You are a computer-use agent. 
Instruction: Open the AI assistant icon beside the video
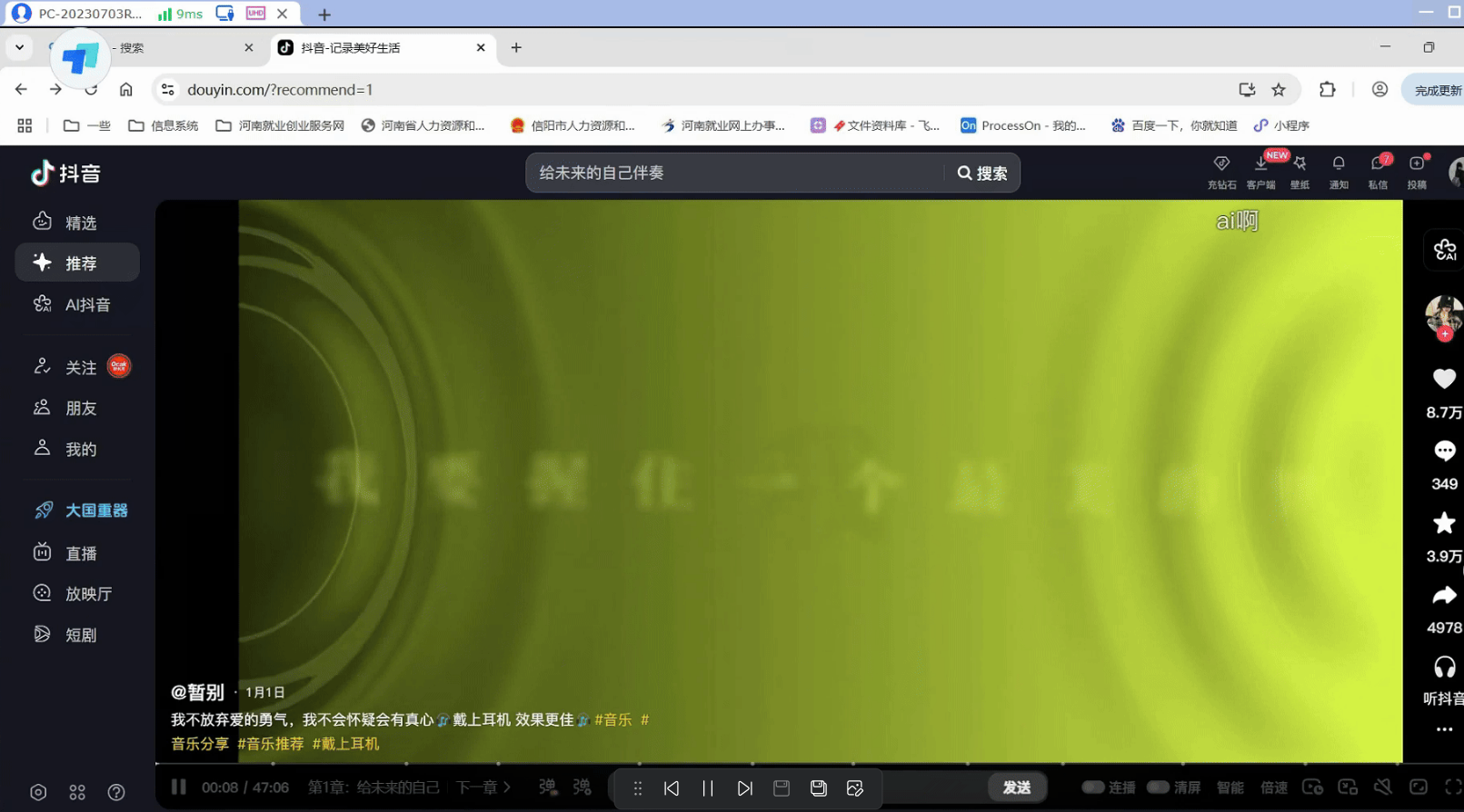tap(1444, 250)
